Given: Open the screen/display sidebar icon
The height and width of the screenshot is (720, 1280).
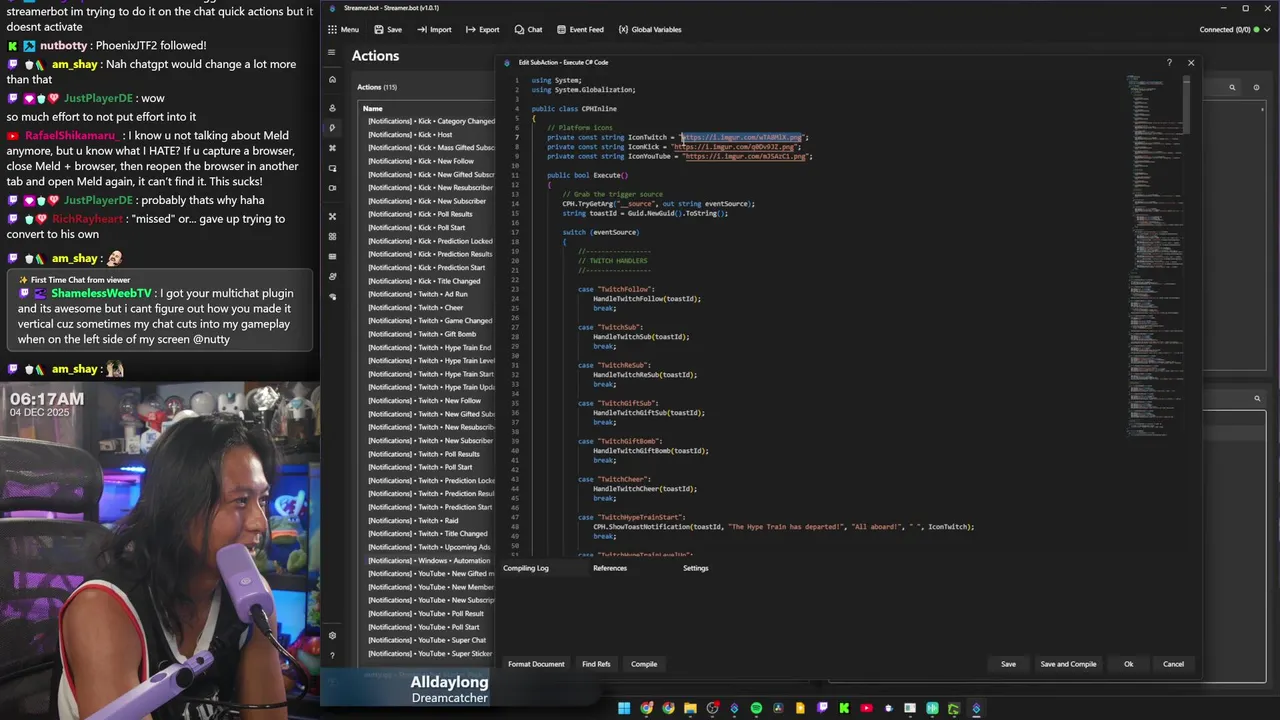Looking at the screenshot, I should click(332, 168).
